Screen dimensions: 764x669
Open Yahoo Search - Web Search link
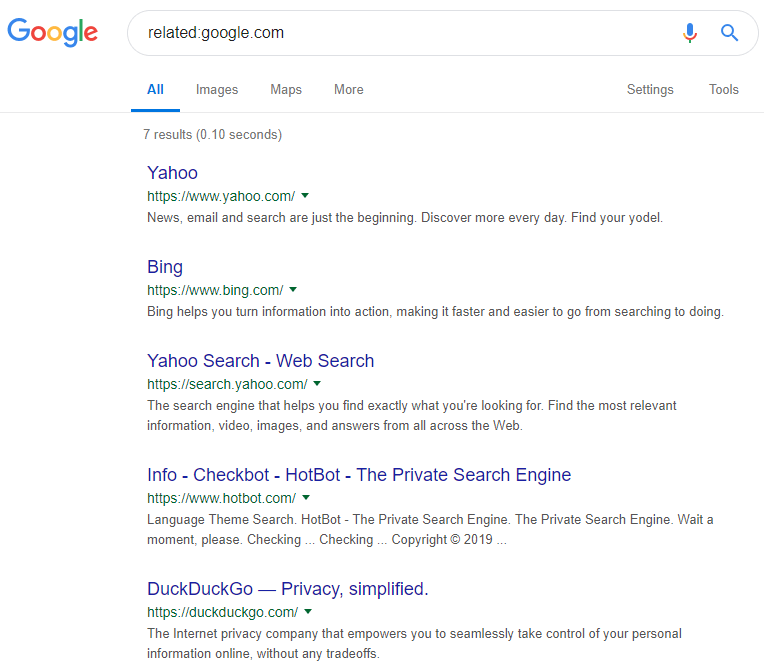point(261,361)
